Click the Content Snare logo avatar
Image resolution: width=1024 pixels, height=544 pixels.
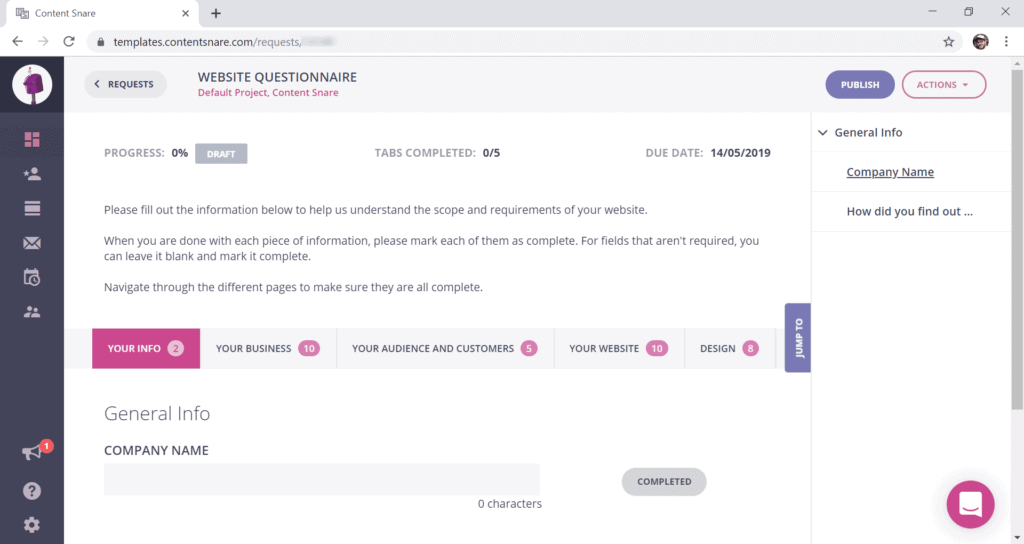coord(32,84)
